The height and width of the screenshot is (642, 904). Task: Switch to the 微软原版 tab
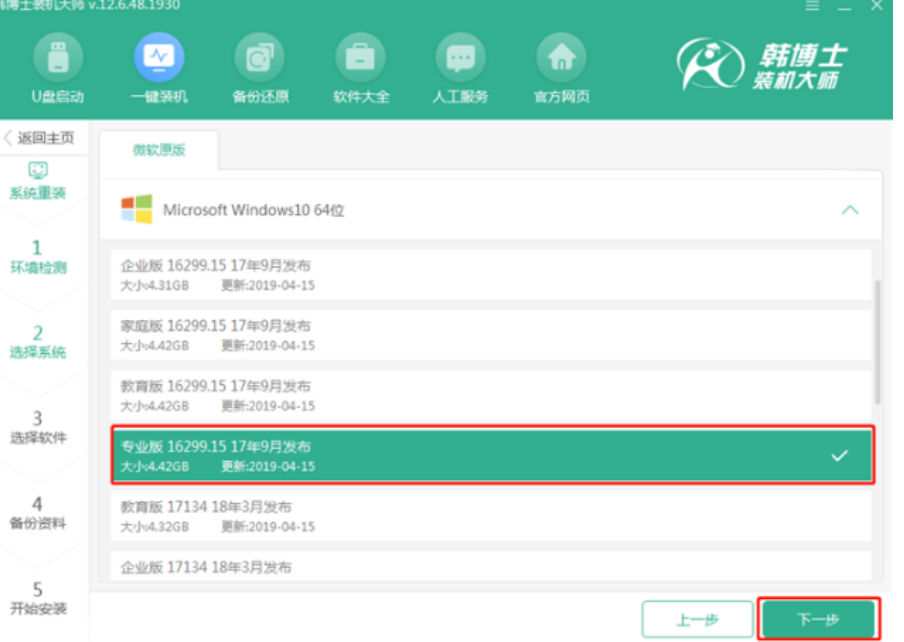[159, 150]
